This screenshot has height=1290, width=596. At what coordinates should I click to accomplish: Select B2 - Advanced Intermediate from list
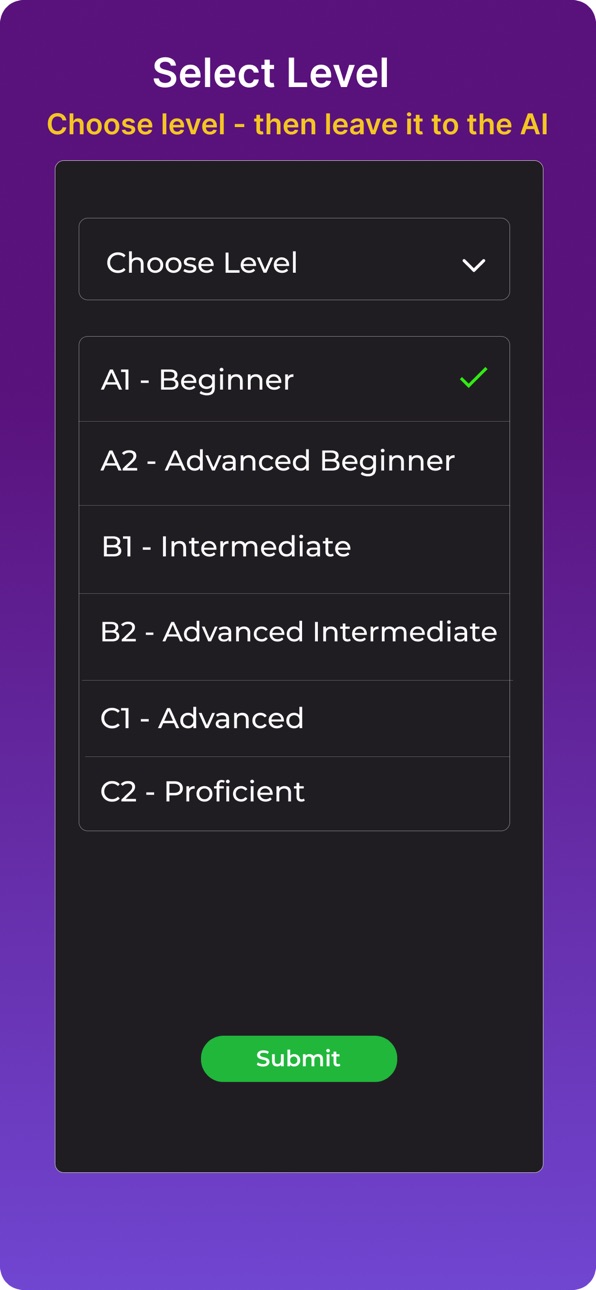click(x=294, y=637)
